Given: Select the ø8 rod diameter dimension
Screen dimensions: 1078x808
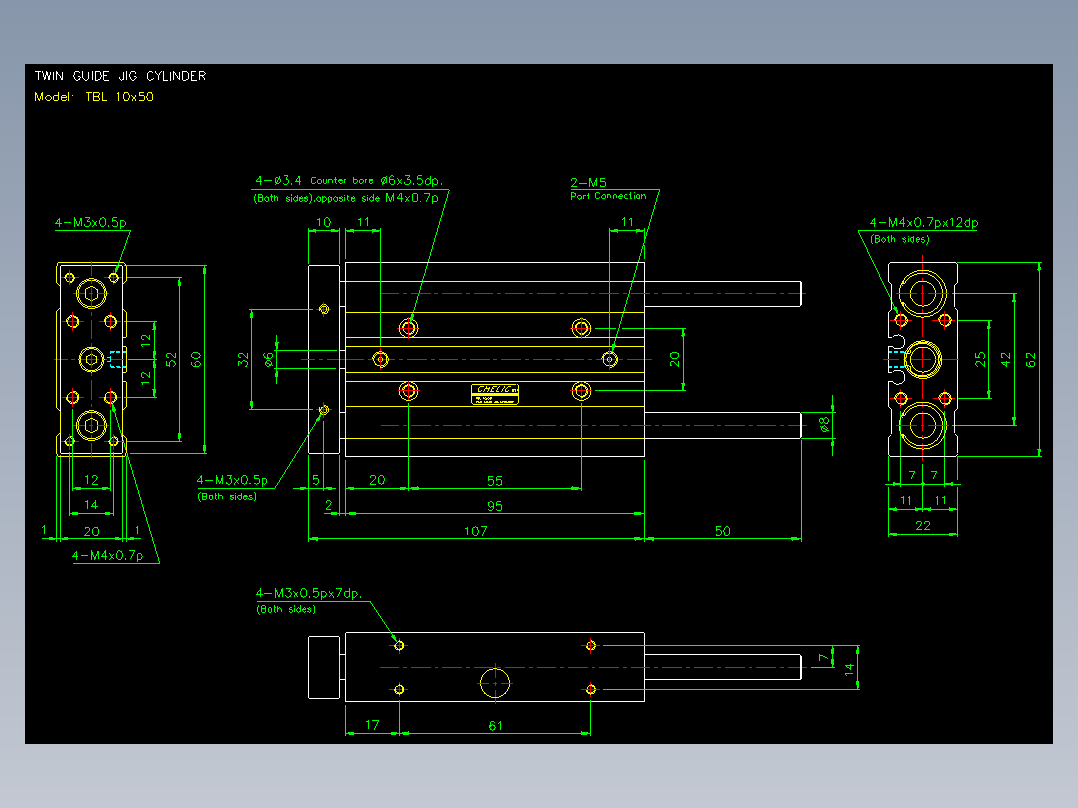Looking at the screenshot, I should 825,425.
